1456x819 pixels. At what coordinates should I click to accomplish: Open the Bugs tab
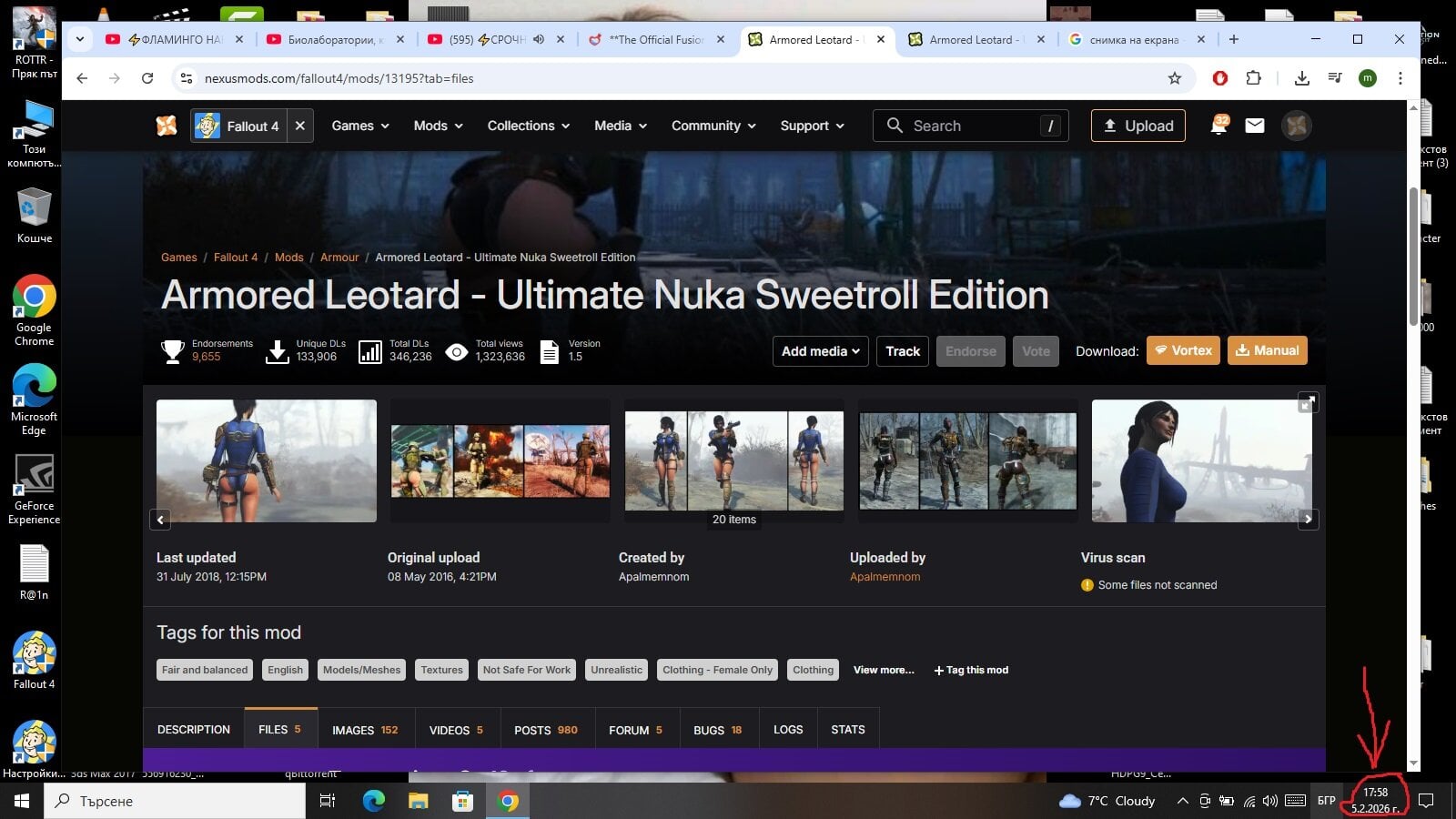718,730
